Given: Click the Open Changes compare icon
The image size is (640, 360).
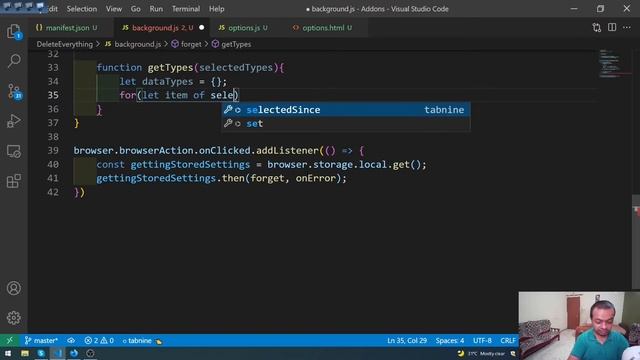Looking at the screenshot, I should click(597, 28).
